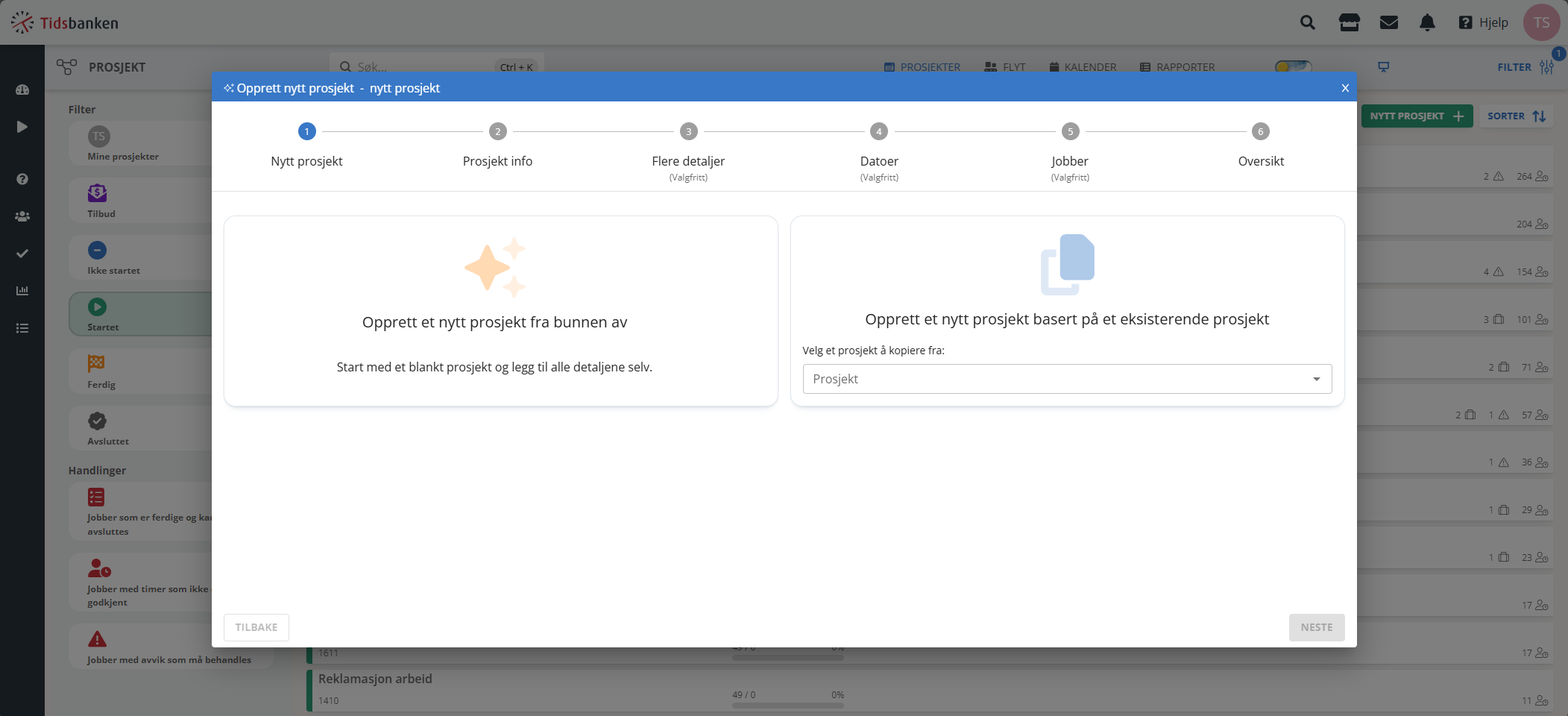Click the list icon in left sidebar

[22, 328]
